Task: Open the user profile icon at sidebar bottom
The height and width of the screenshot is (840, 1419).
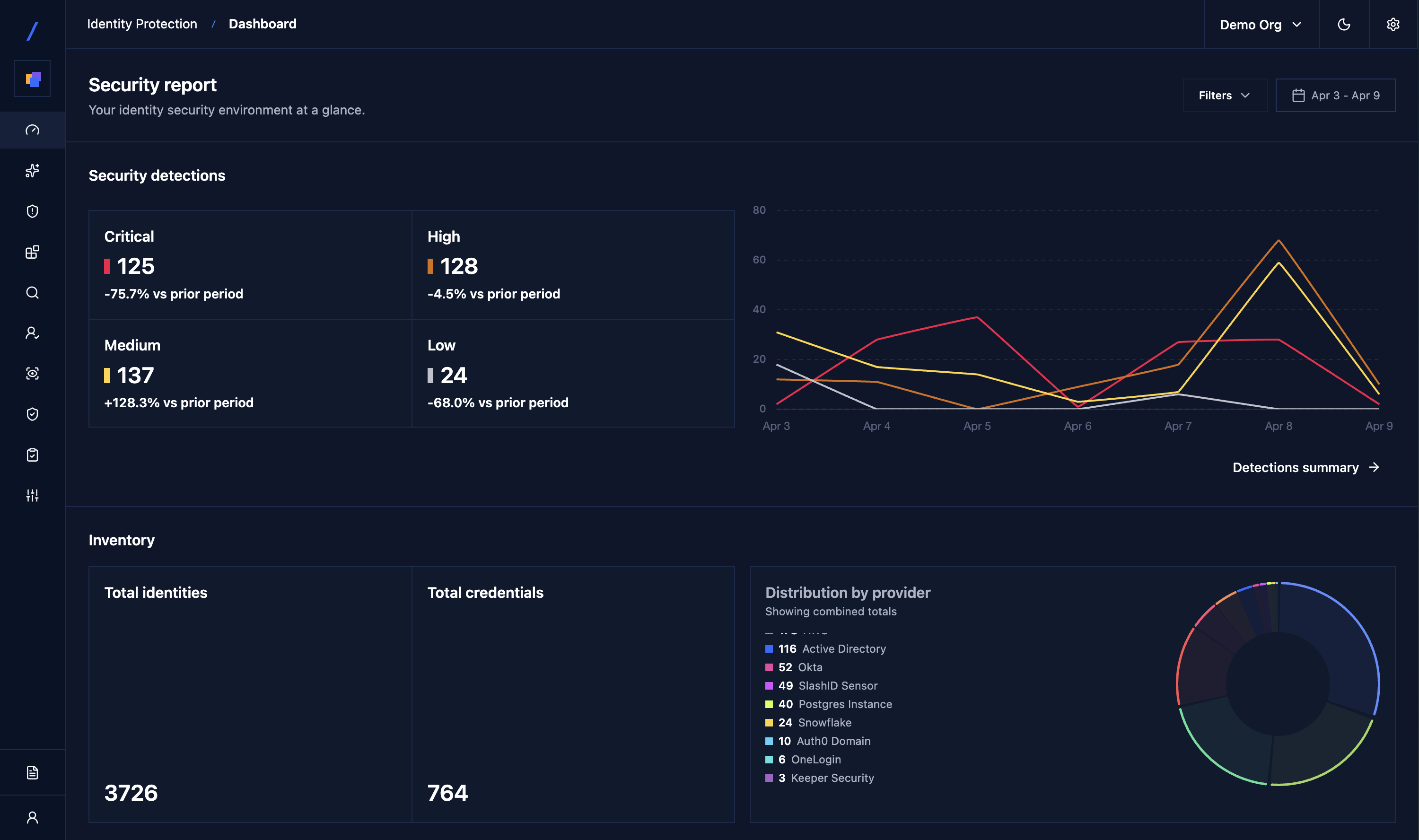Action: (32, 817)
